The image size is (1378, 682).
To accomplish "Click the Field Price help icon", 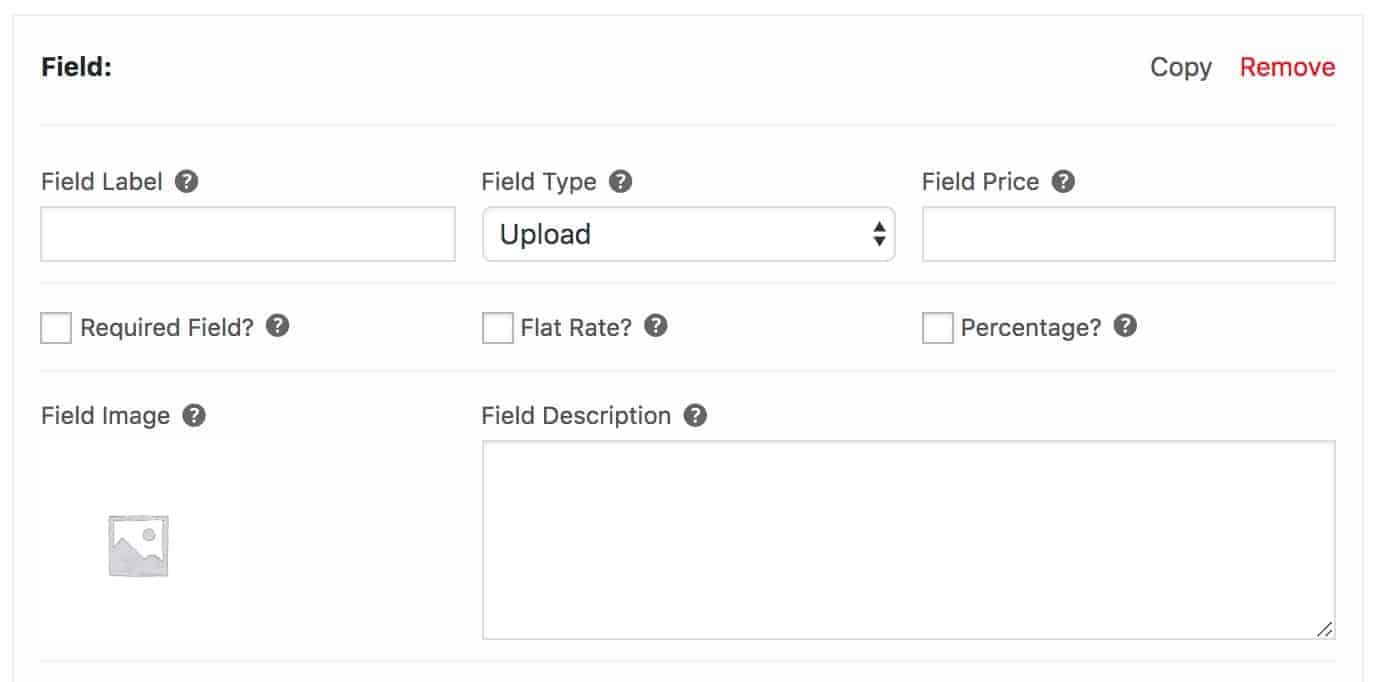I will [1063, 181].
